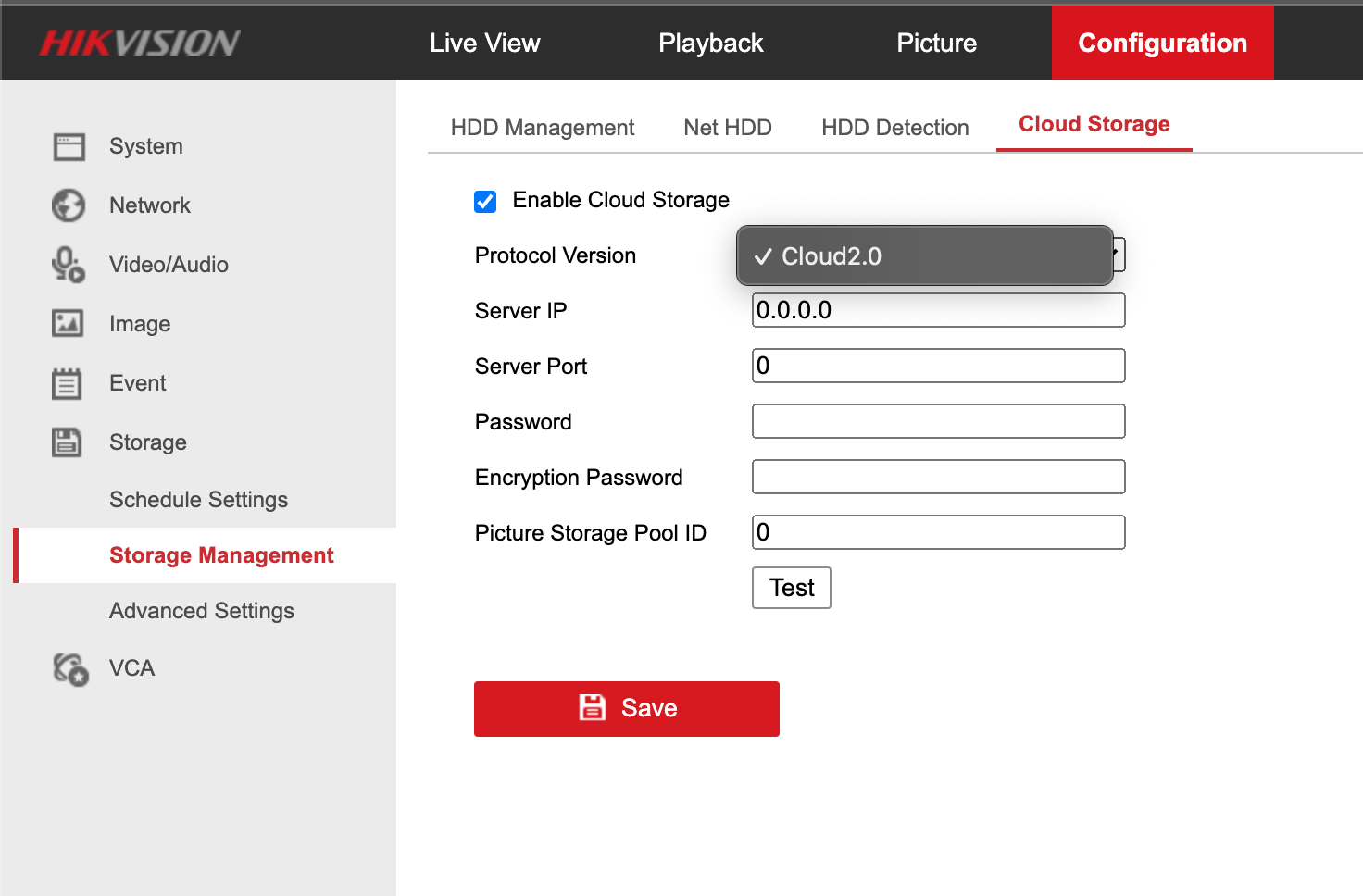1363x896 pixels.
Task: Go to Advanced Settings under Storage
Action: pos(201,611)
